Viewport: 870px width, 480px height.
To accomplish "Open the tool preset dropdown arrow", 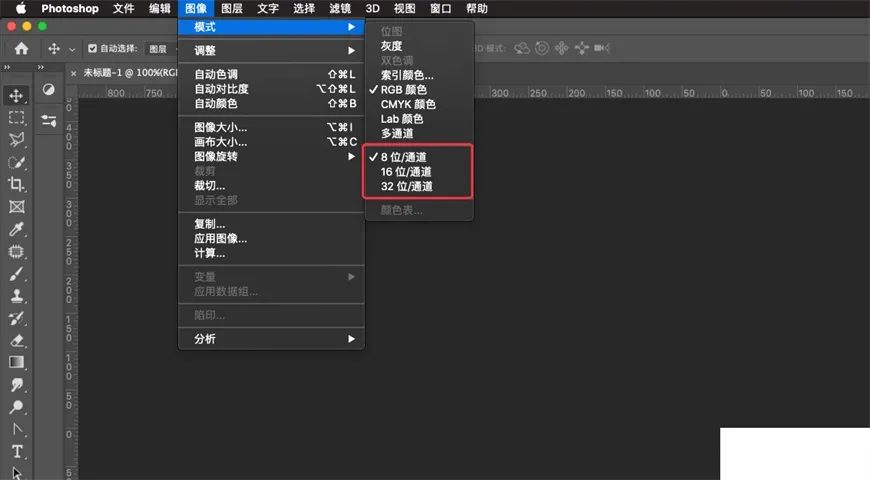I will 72,49.
